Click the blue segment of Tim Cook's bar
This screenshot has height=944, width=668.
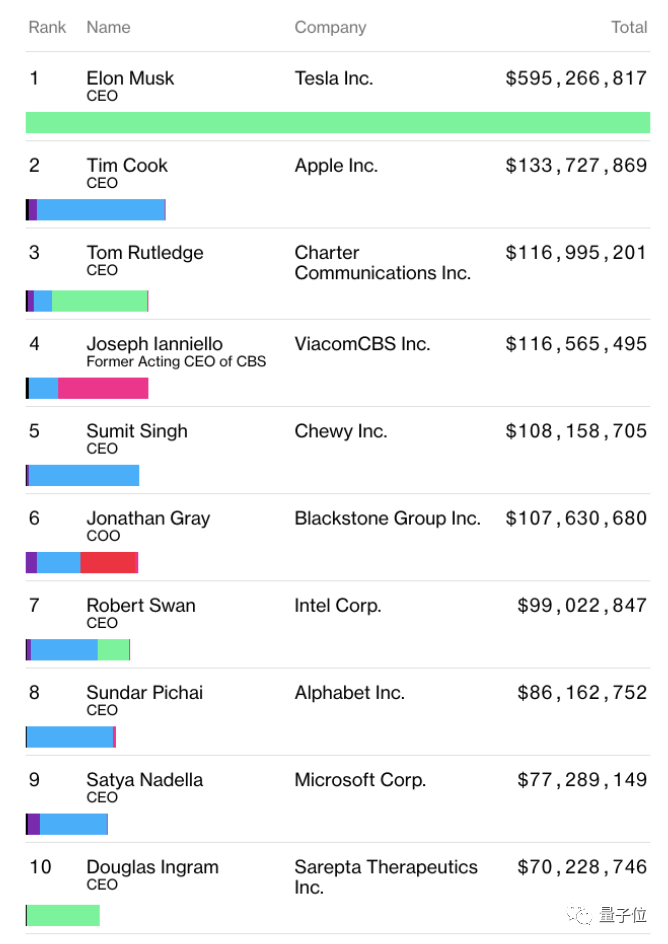pos(100,210)
